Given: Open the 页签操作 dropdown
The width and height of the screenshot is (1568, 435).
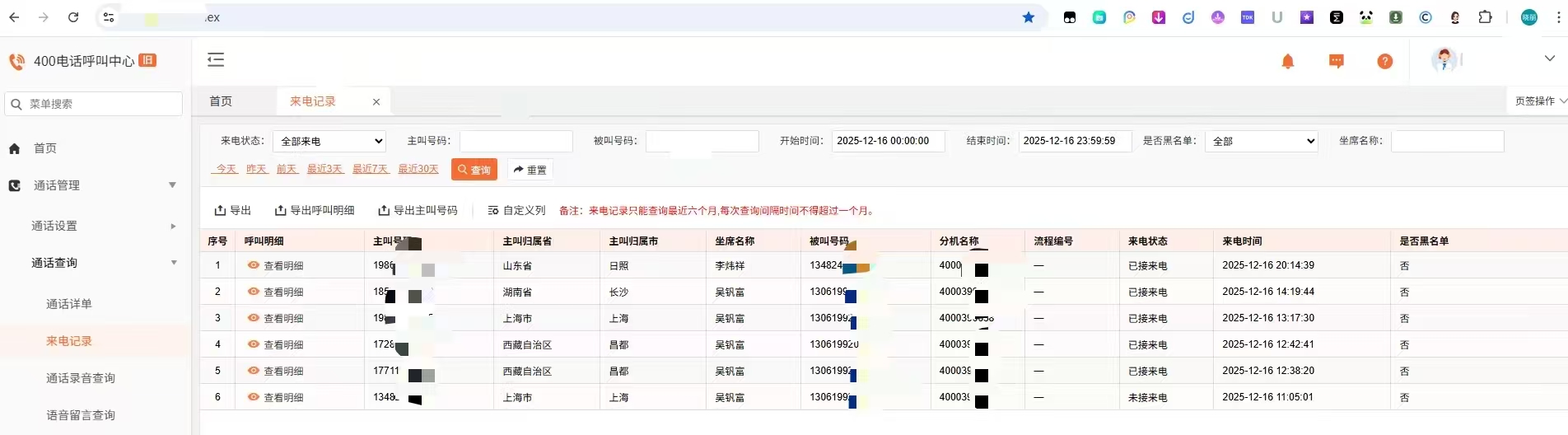Looking at the screenshot, I should [1538, 101].
